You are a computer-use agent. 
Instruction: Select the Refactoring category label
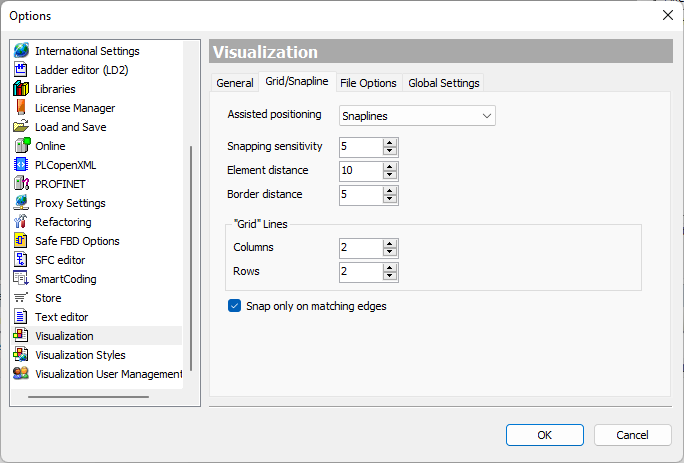tap(63, 222)
